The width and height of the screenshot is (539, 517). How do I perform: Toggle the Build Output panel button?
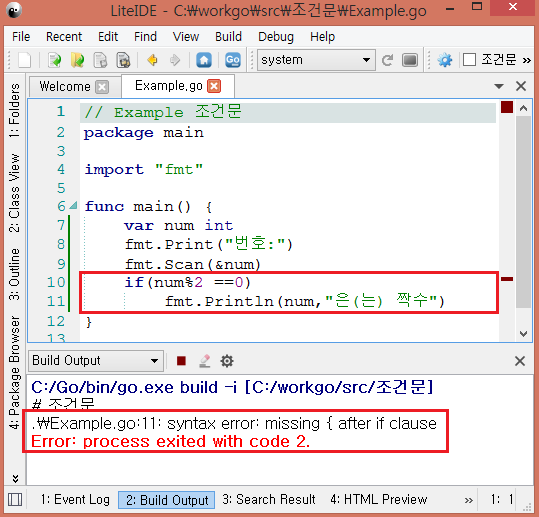167,500
